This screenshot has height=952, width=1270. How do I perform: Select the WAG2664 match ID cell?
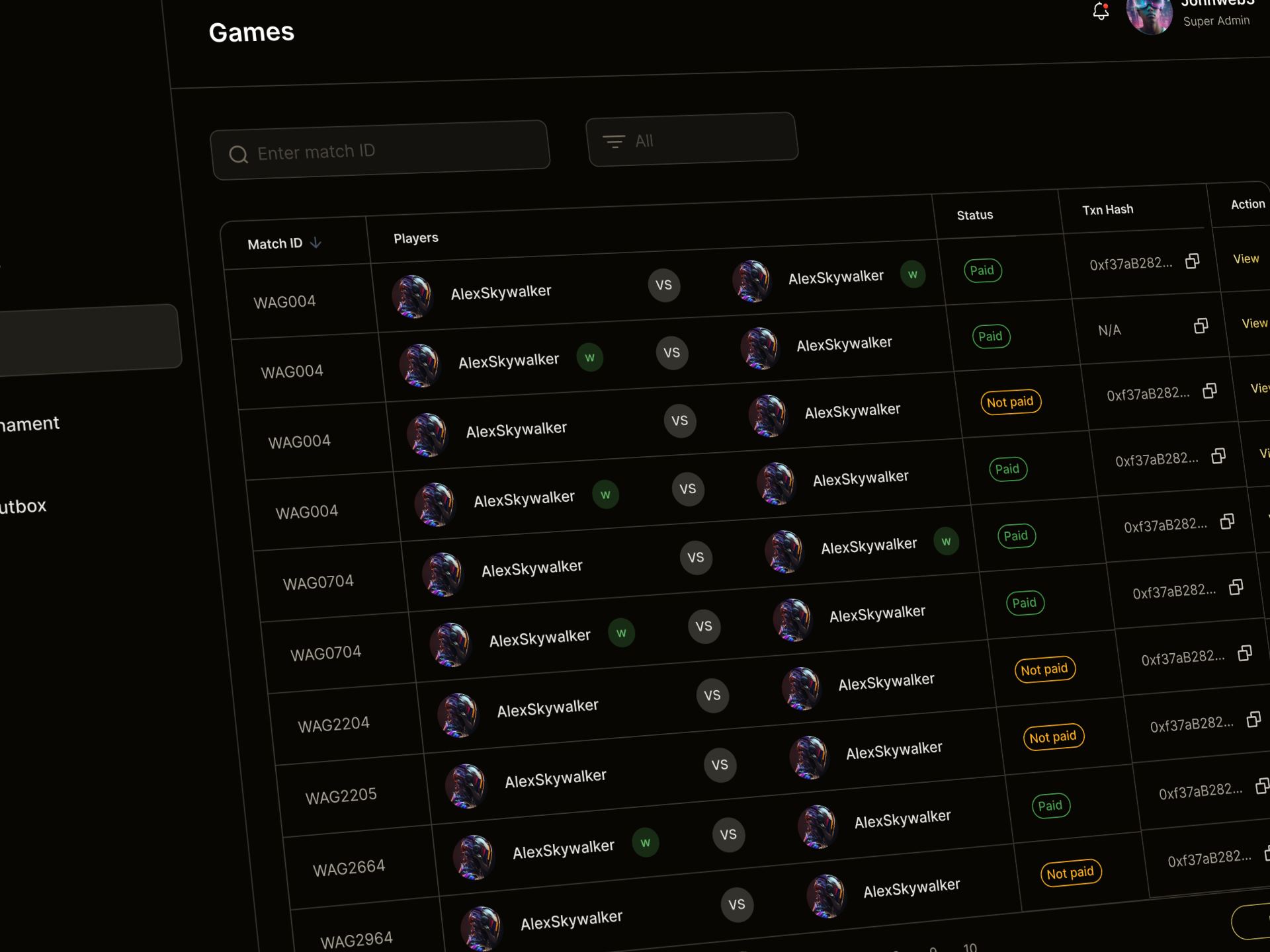click(x=349, y=867)
